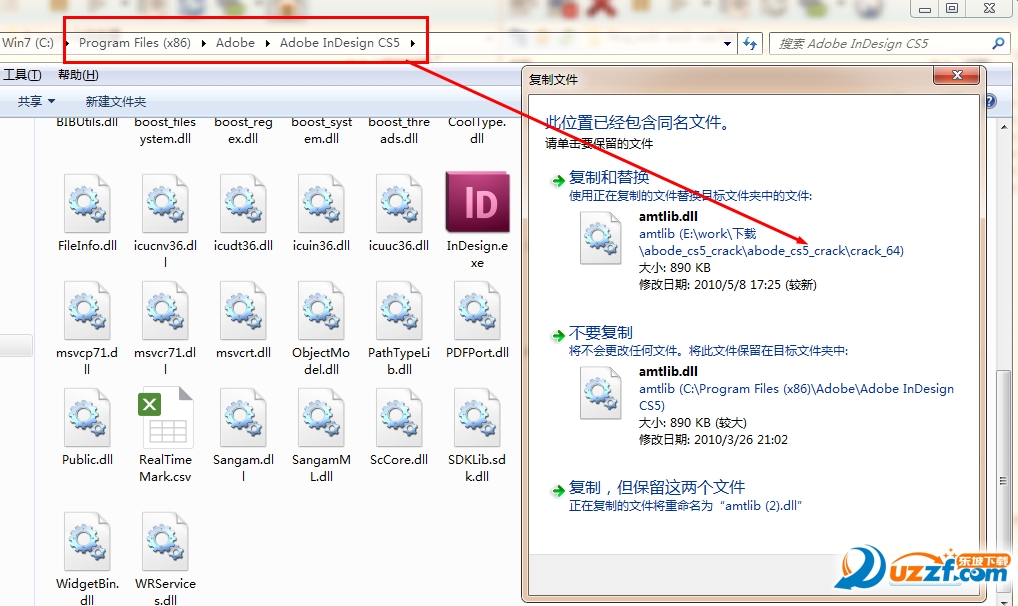The height and width of the screenshot is (606, 1018).
Task: Click Win7 (C:) breadcrumb
Action: [x=27, y=43]
